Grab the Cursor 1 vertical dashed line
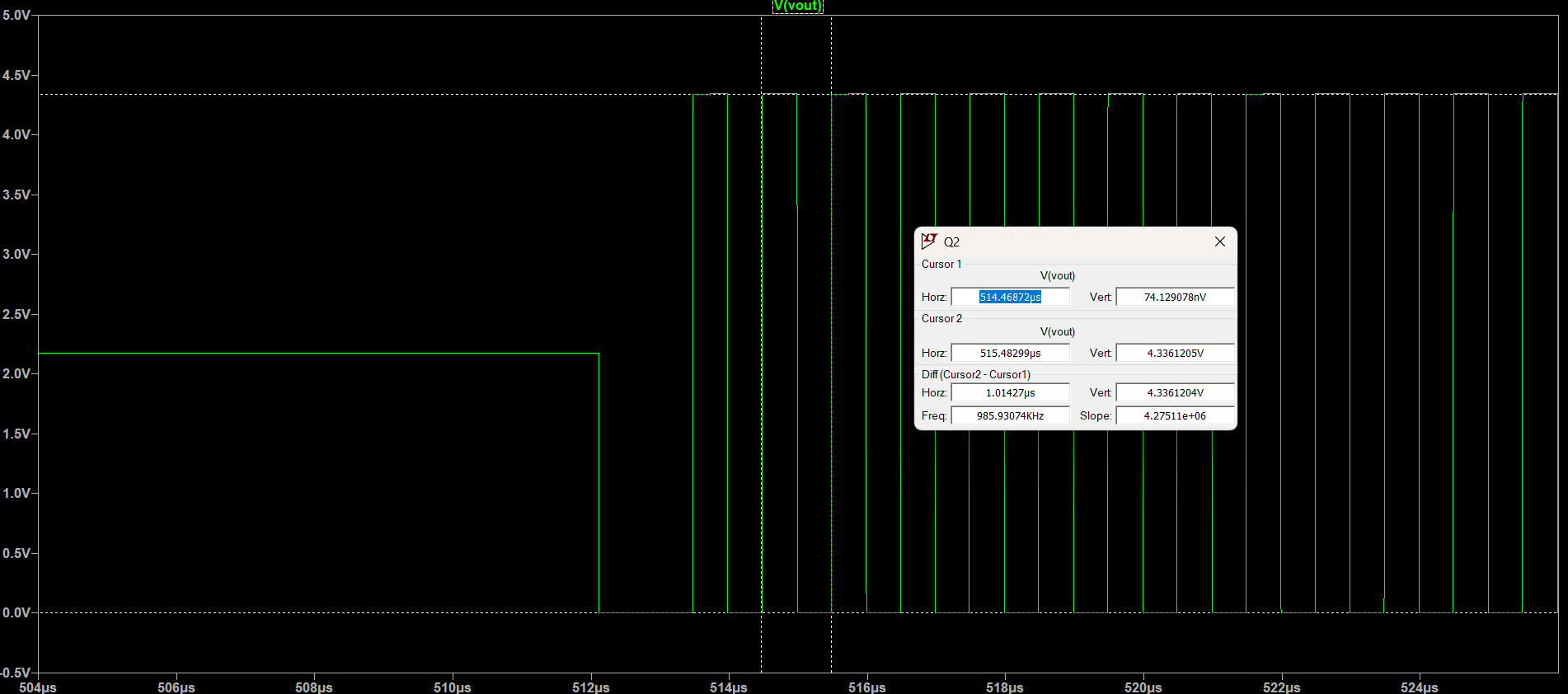1568x694 pixels. [762, 495]
